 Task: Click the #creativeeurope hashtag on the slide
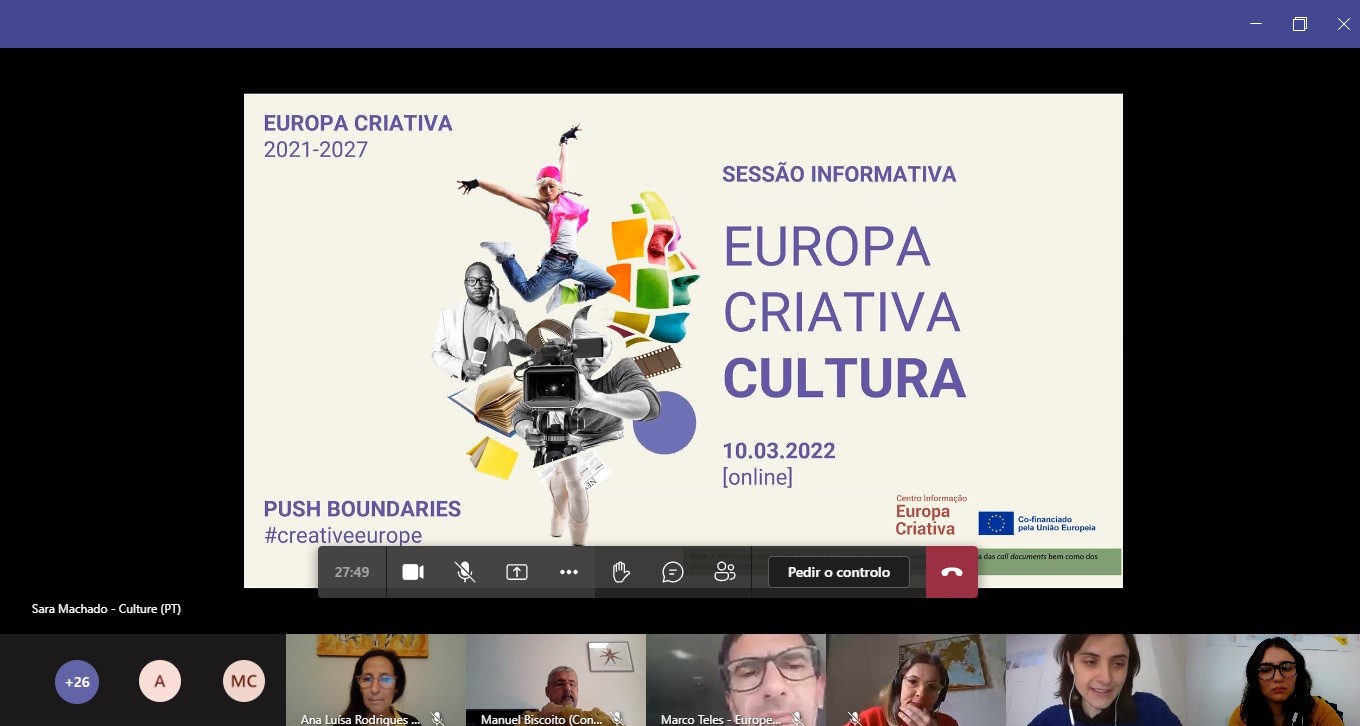pyautogui.click(x=343, y=535)
